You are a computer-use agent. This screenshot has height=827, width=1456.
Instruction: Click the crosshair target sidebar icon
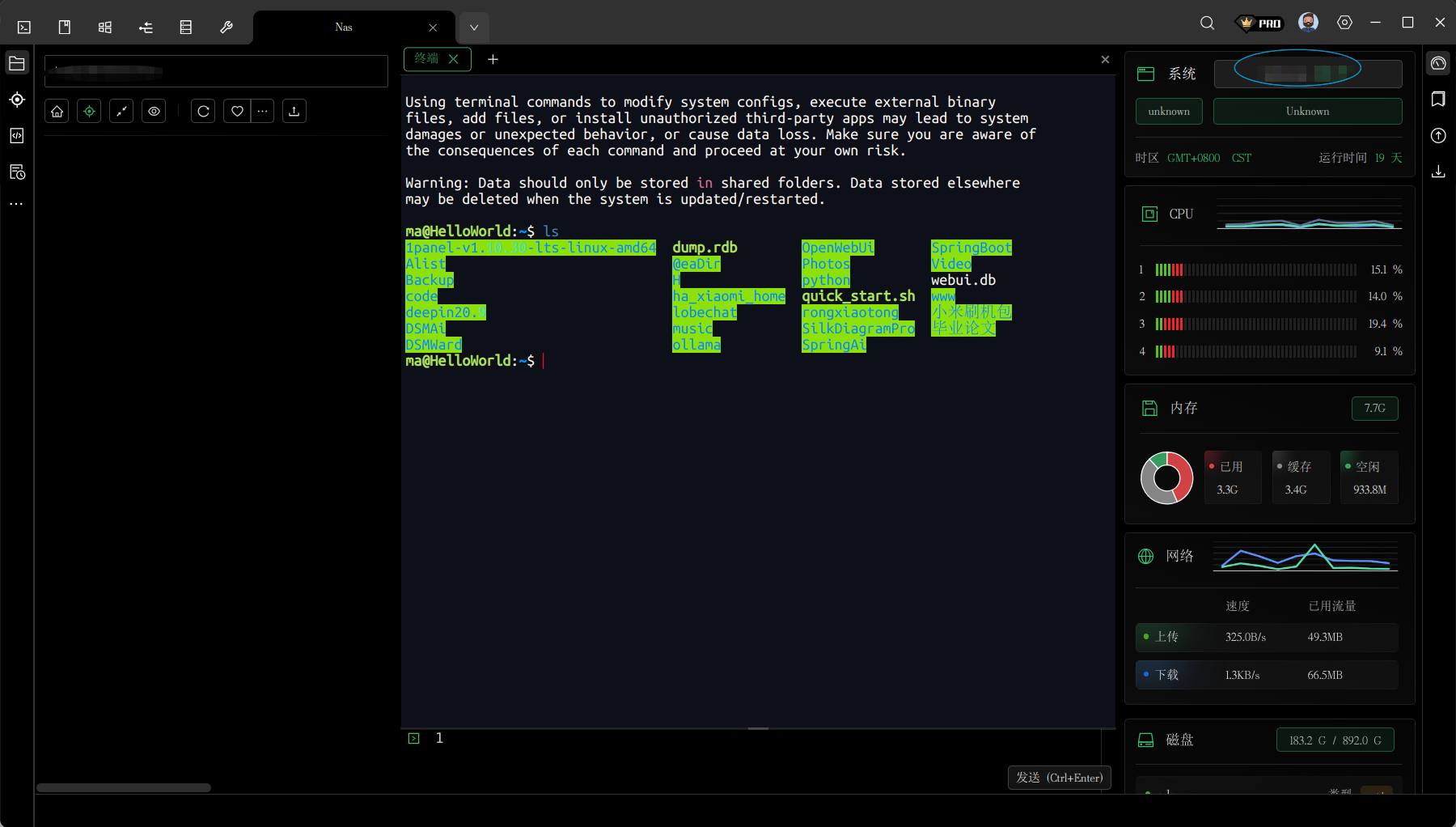(x=17, y=100)
